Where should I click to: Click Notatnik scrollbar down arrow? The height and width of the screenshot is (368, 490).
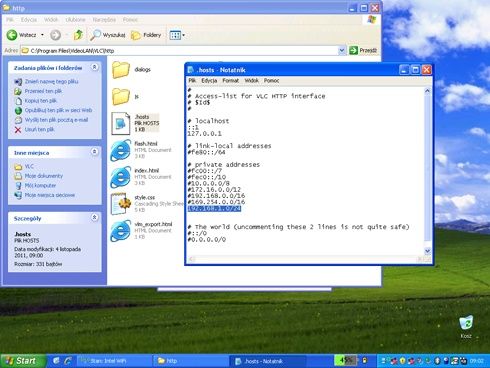427,251
